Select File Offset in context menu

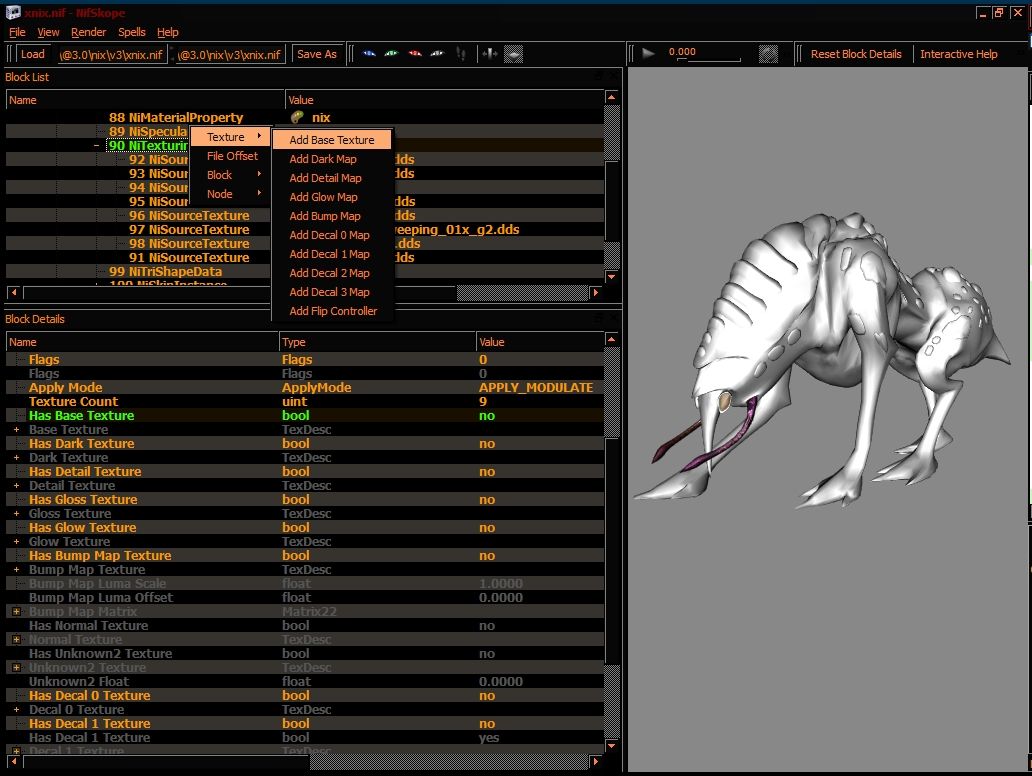pyautogui.click(x=232, y=156)
